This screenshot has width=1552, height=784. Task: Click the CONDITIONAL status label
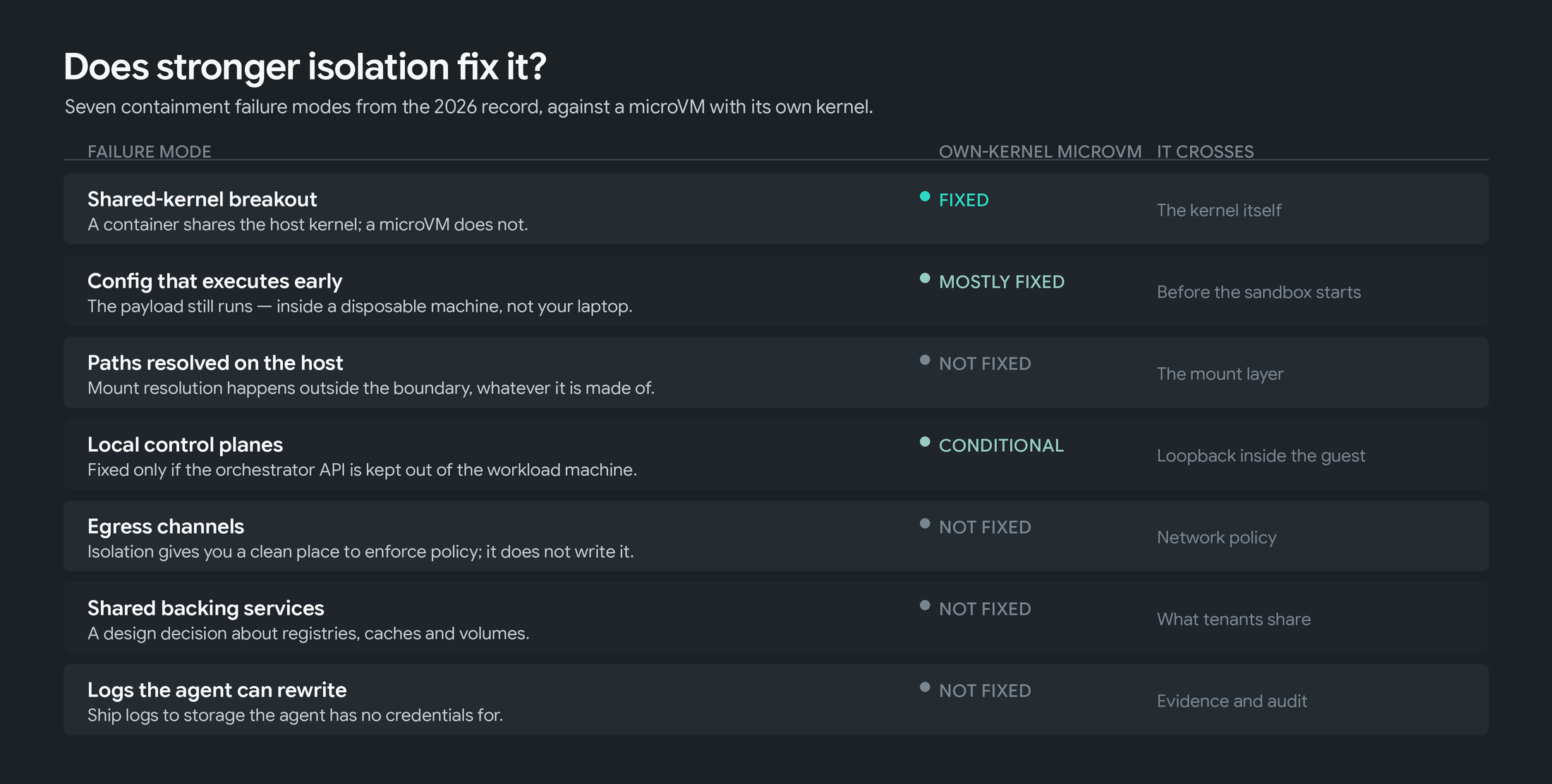tap(1001, 446)
